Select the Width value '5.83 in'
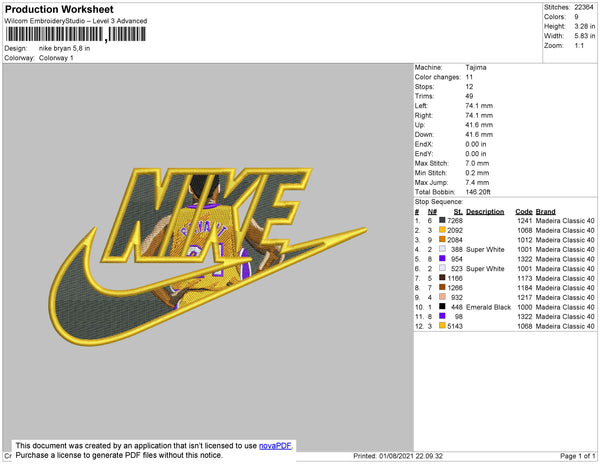 (584, 36)
